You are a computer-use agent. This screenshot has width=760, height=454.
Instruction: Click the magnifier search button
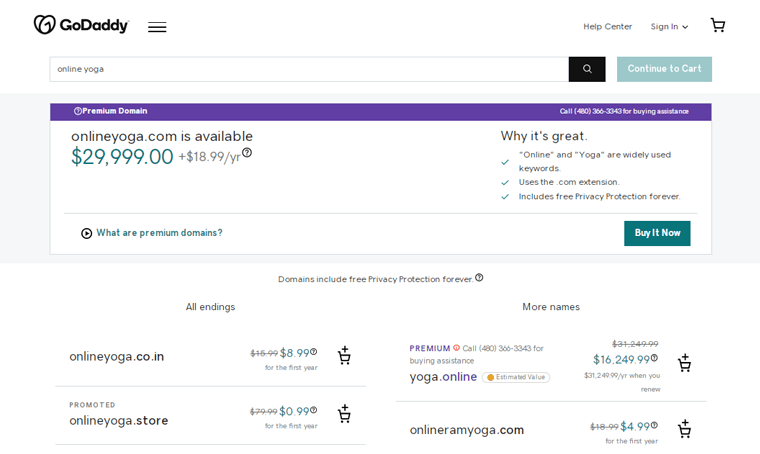point(587,69)
